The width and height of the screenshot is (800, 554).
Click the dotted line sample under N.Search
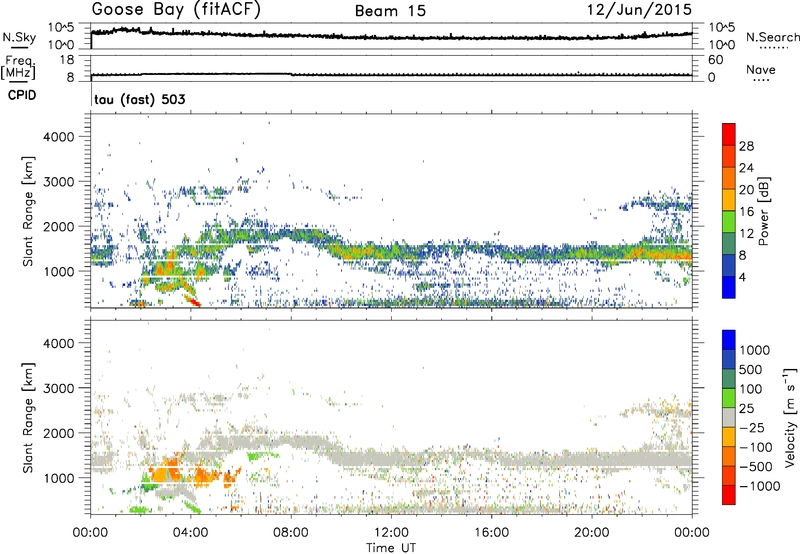tap(773, 48)
